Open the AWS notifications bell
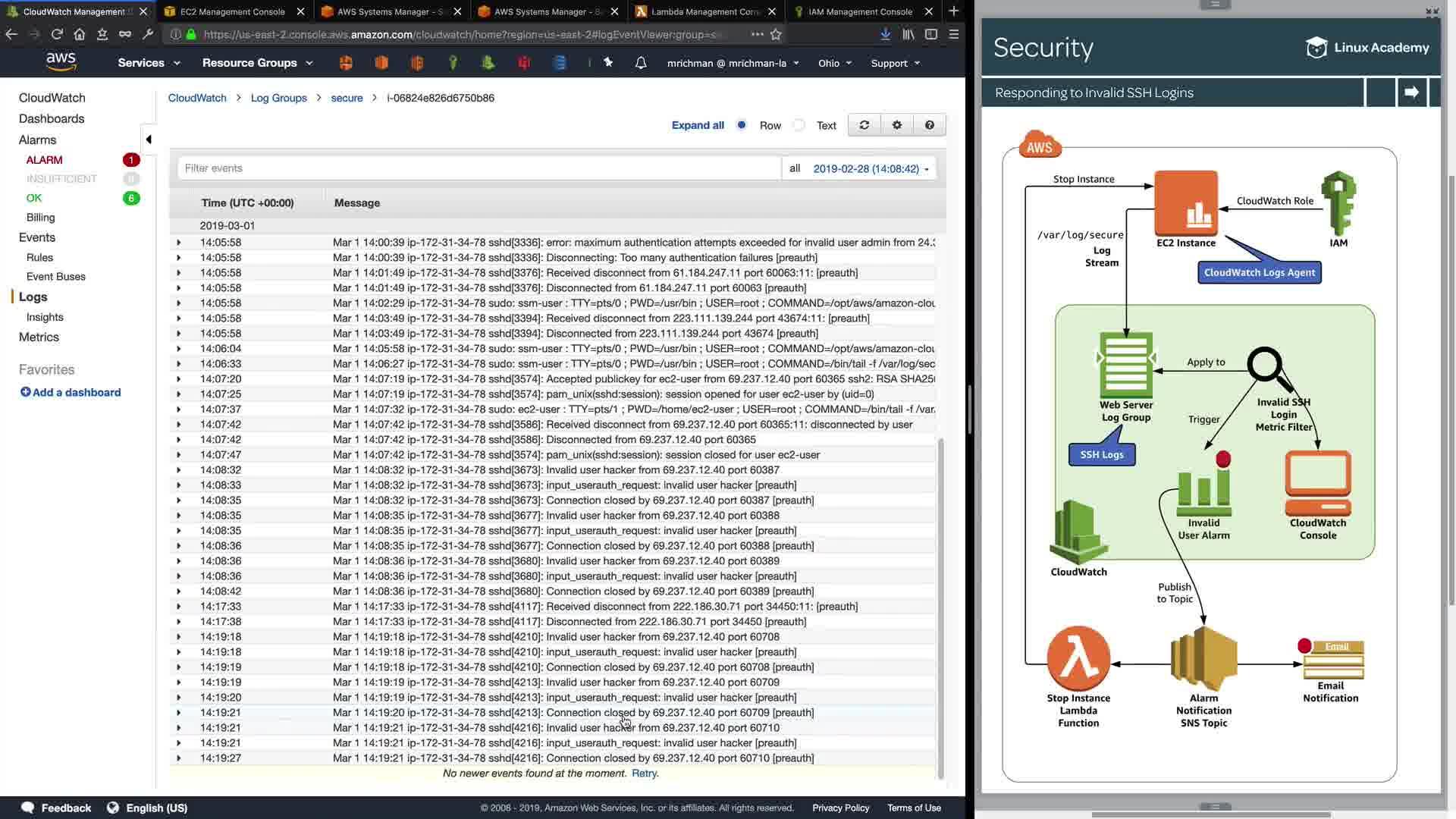Viewport: 1456px width, 819px height. [641, 63]
